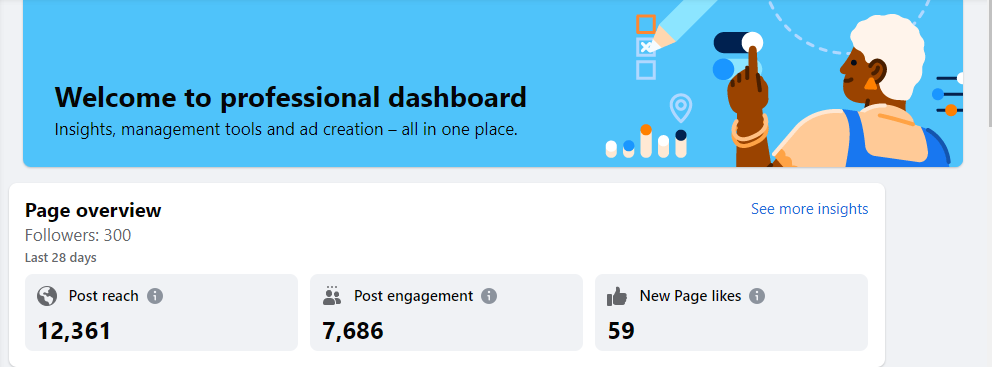Image resolution: width=992 pixels, height=367 pixels.
Task: Click the thumbs-up icon beside New Page likes
Action: tap(617, 295)
